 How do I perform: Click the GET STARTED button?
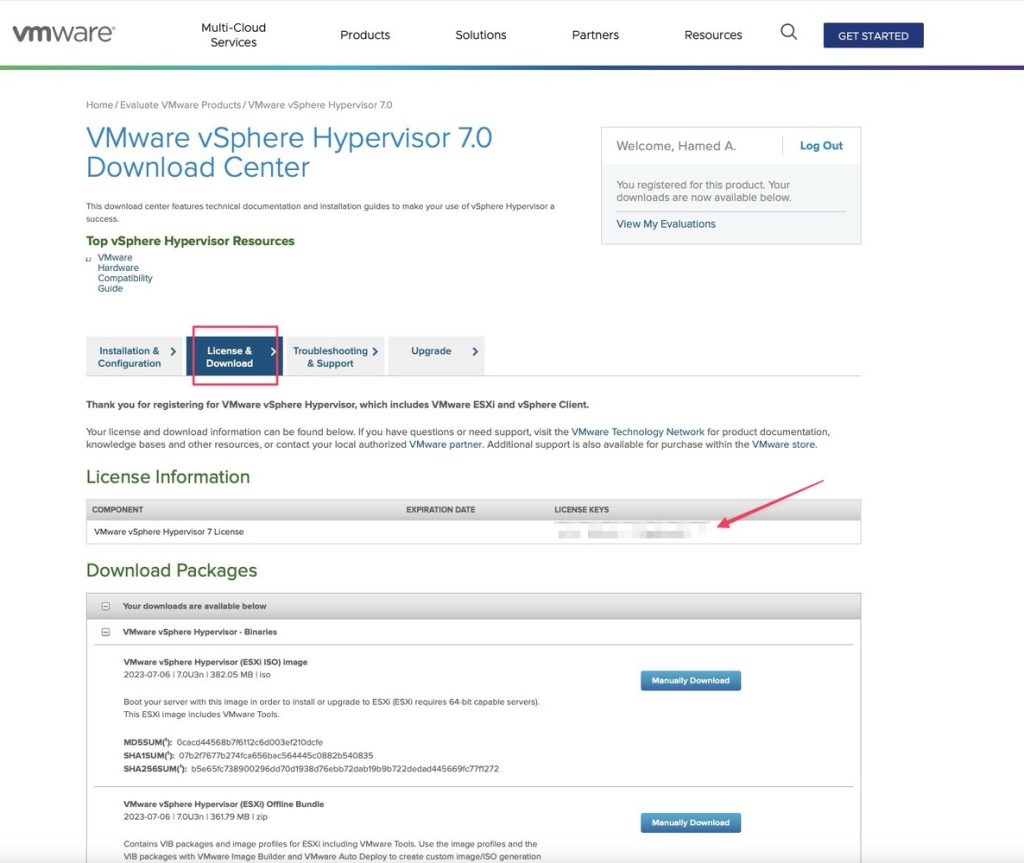873,35
